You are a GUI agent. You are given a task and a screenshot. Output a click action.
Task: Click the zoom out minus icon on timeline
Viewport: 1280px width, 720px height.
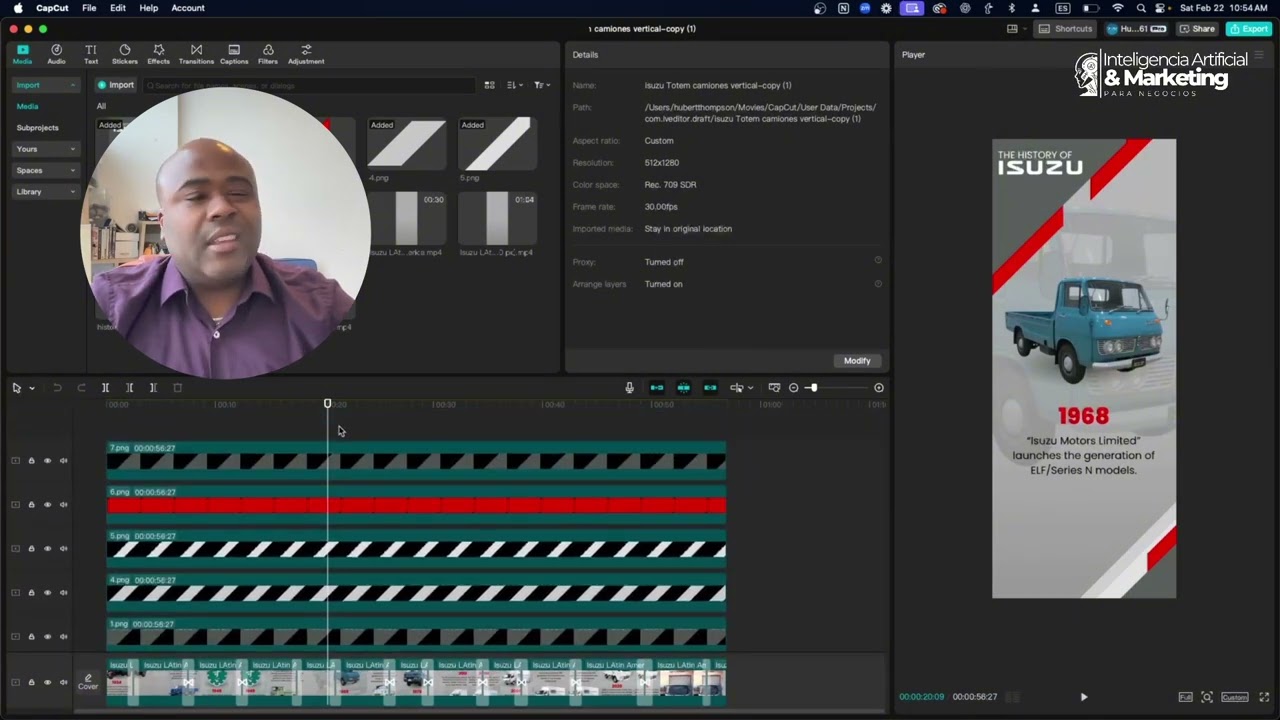click(794, 388)
